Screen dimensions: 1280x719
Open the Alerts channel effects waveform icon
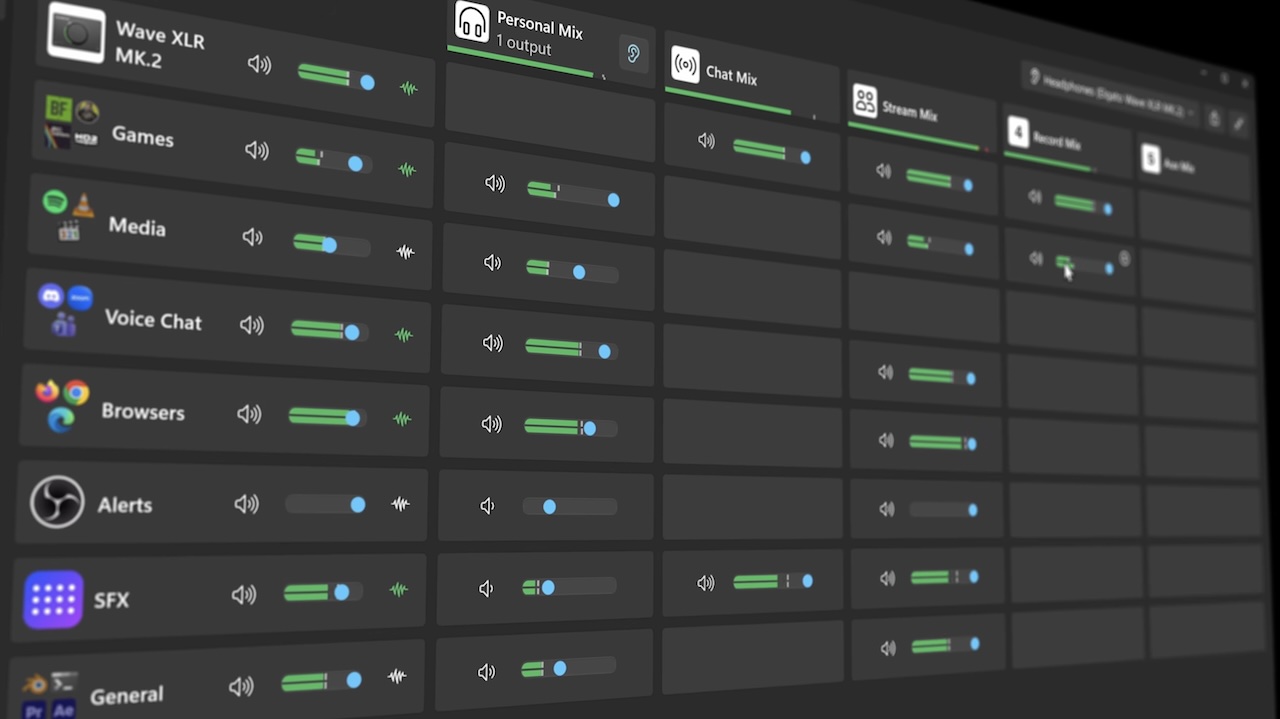tap(400, 505)
